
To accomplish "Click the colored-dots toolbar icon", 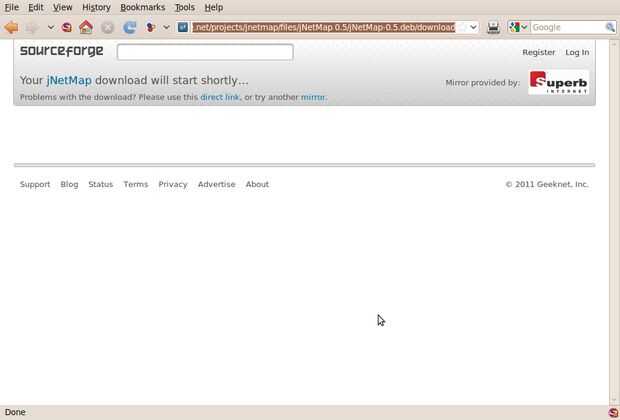I will click(150, 27).
